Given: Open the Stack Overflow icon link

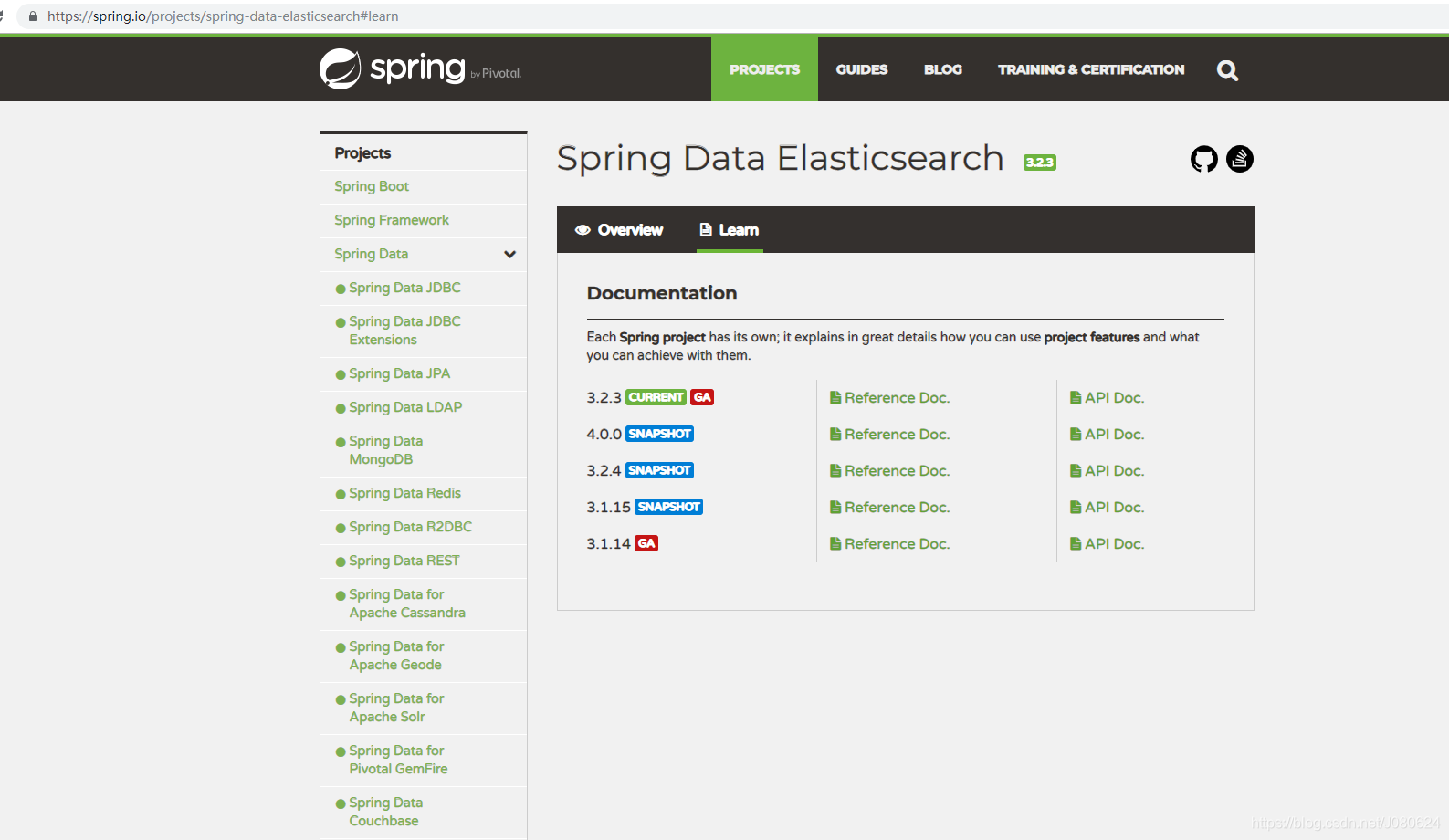Looking at the screenshot, I should (1240, 159).
